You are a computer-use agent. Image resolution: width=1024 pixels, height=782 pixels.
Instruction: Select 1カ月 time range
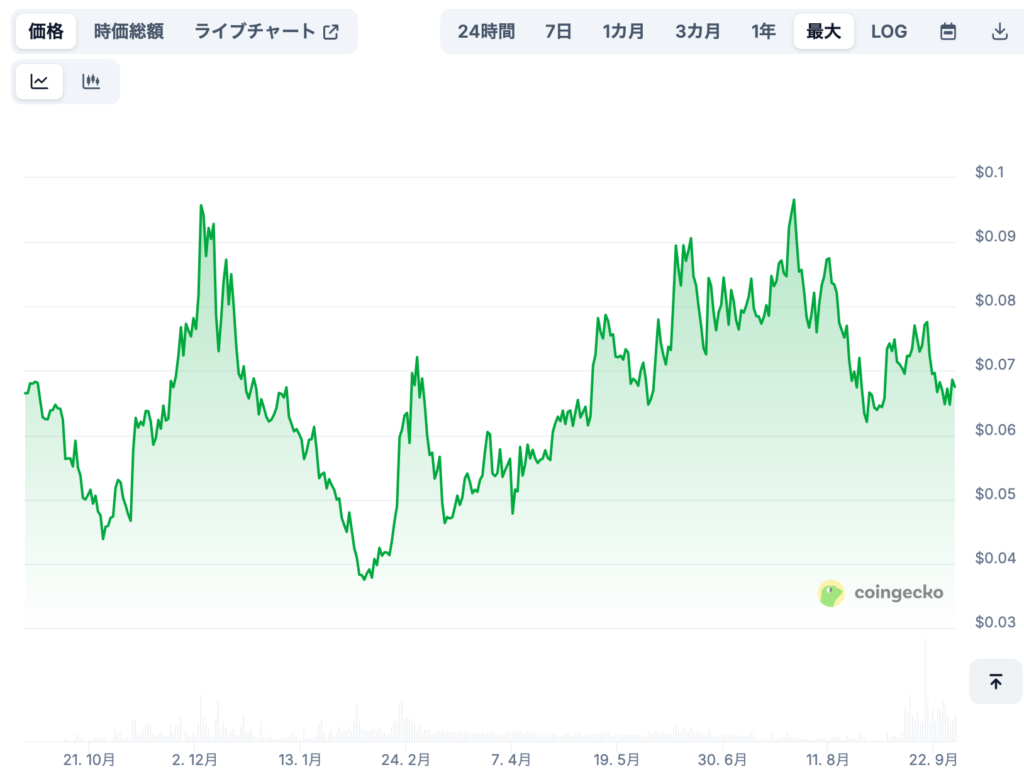coord(623,31)
